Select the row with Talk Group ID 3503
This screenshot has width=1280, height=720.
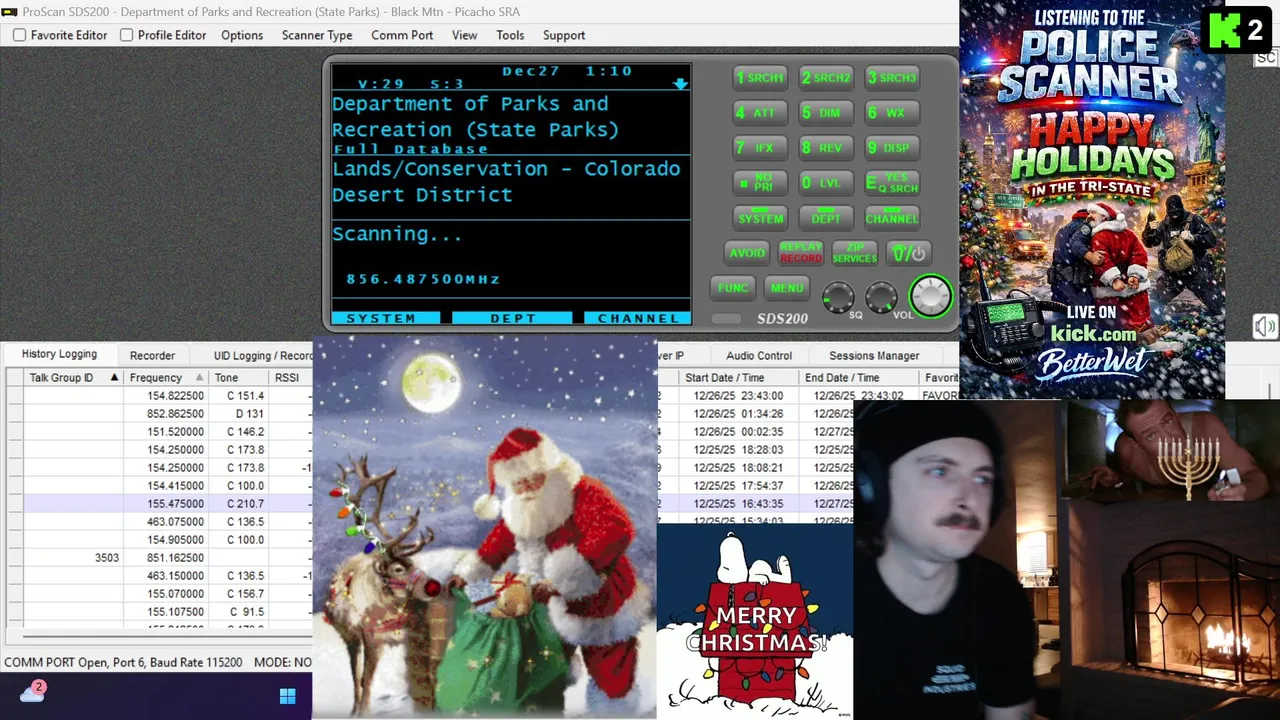[160, 558]
